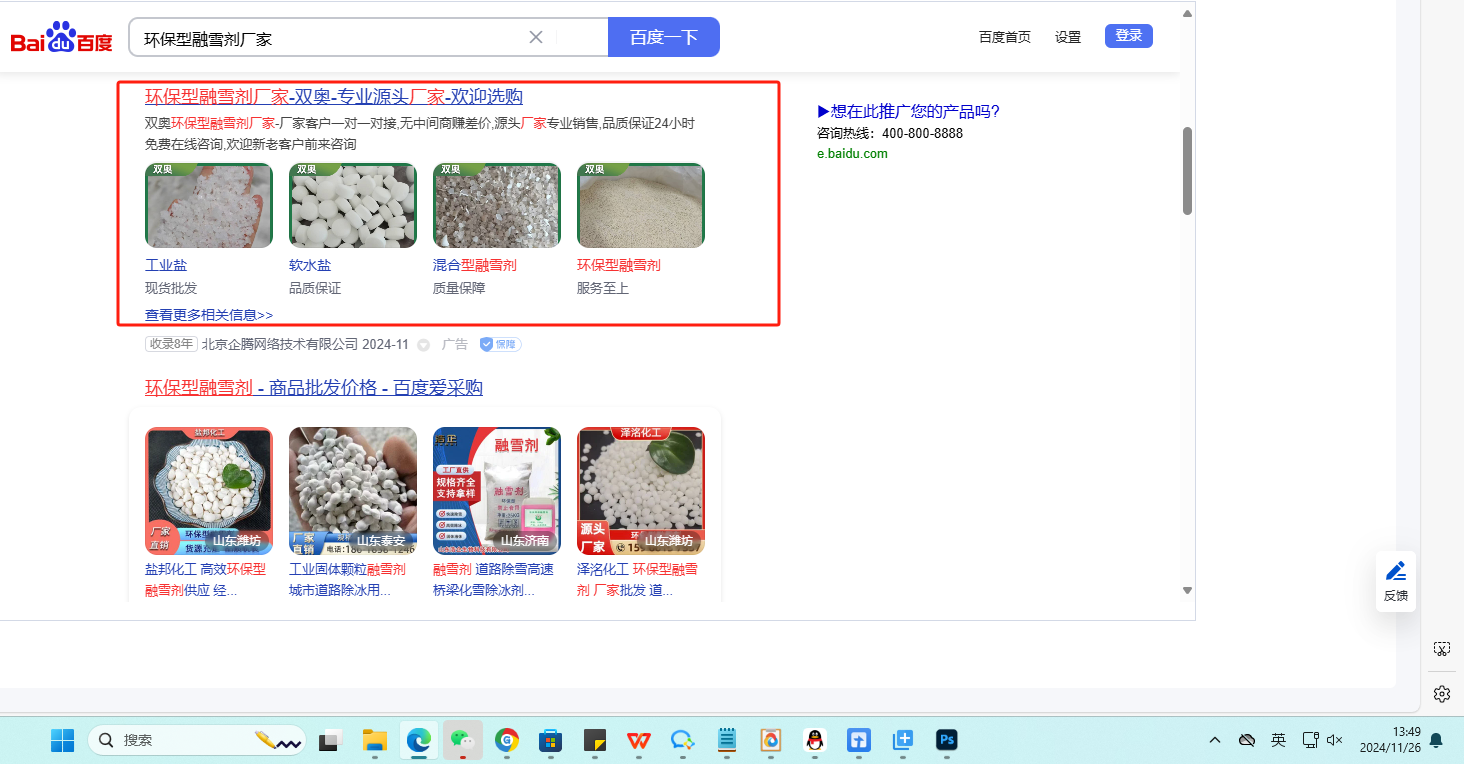Click the 泽洛化工 product image

(641, 491)
